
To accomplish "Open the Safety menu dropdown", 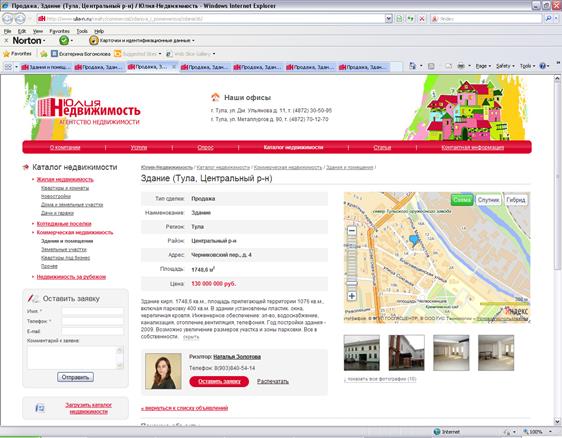I will pyautogui.click(x=505, y=66).
